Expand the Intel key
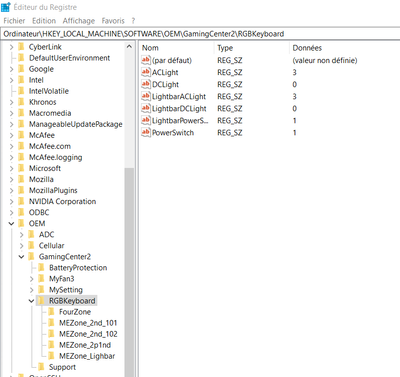400x377 pixels. [x=11, y=80]
